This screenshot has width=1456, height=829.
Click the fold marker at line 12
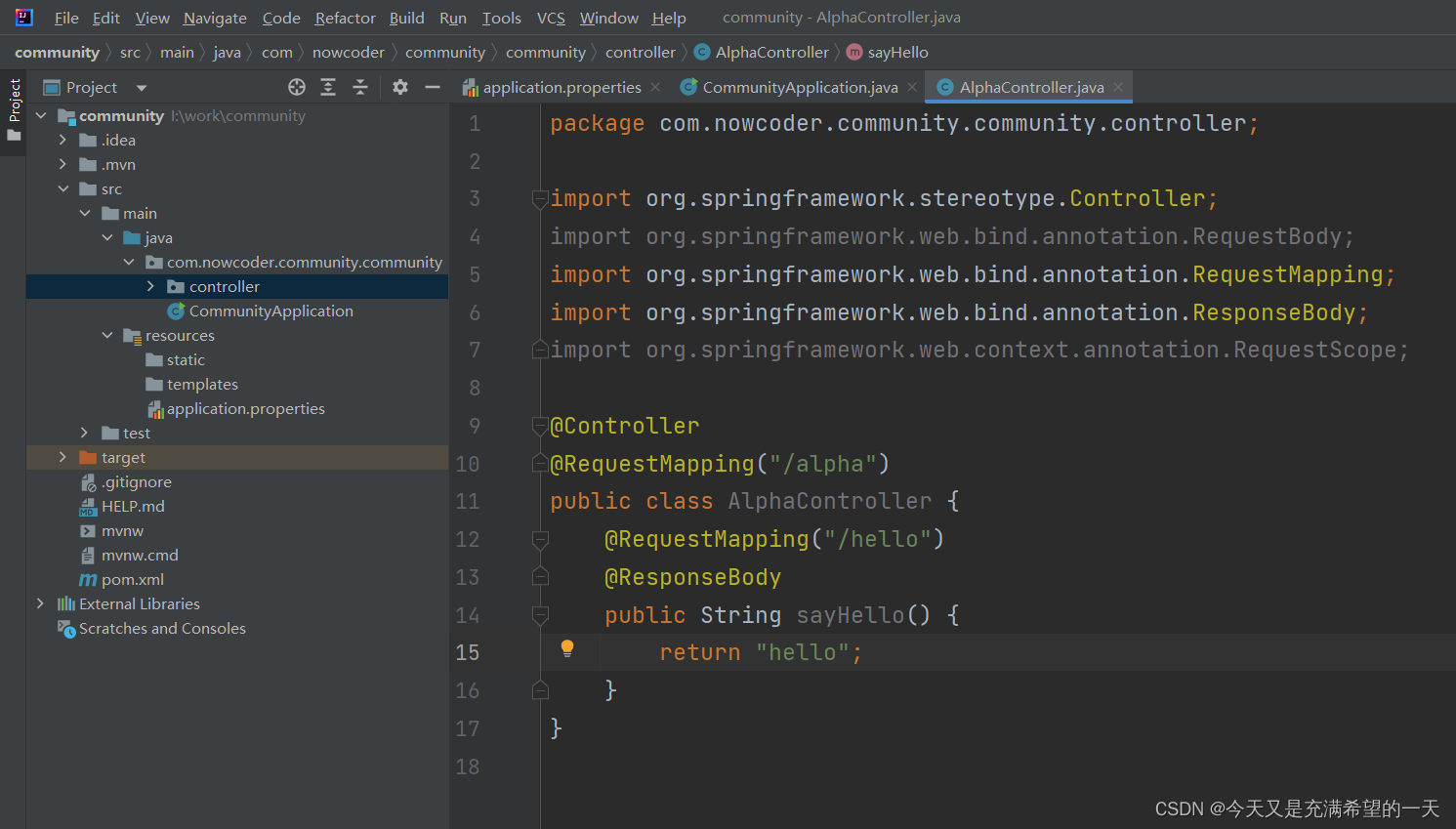click(x=540, y=539)
